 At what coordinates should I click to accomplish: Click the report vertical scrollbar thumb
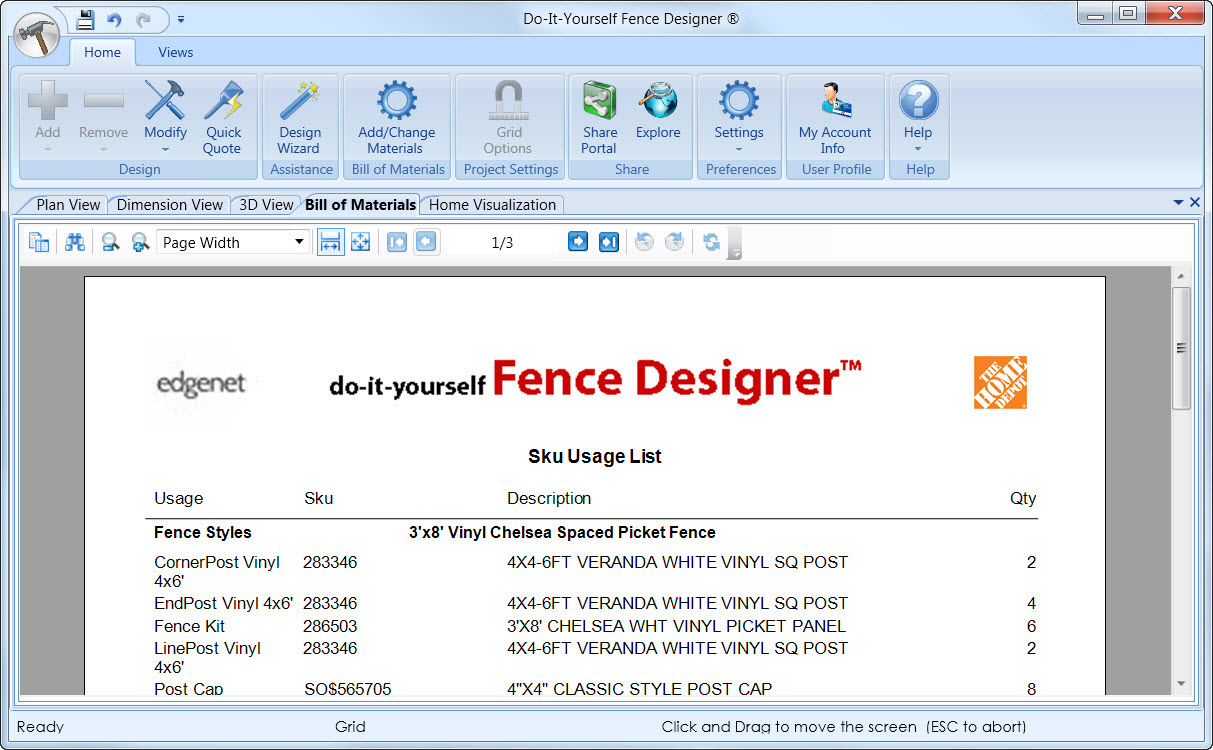coord(1181,348)
